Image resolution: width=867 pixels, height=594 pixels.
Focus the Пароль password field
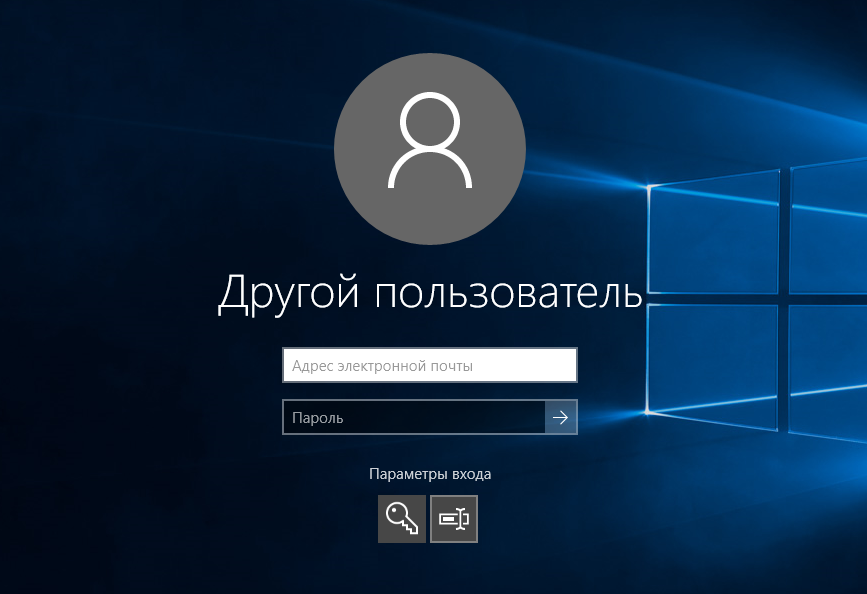click(414, 418)
